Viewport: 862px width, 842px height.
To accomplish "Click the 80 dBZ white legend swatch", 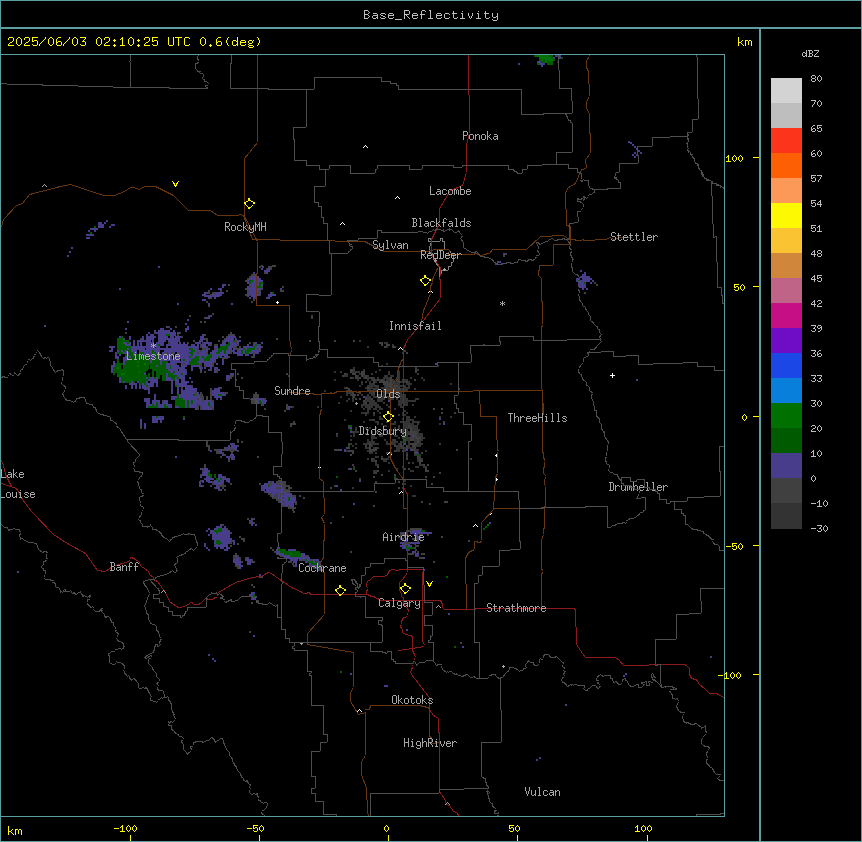I will click(x=786, y=91).
